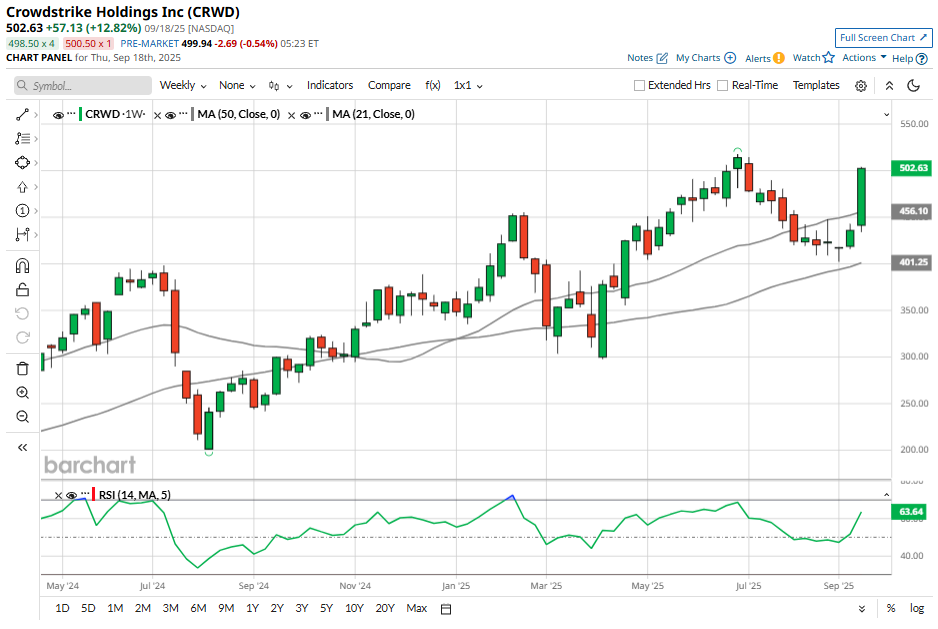The image size is (938, 629).
Task: Choose the polygon shape drawing tool
Action: point(22,163)
